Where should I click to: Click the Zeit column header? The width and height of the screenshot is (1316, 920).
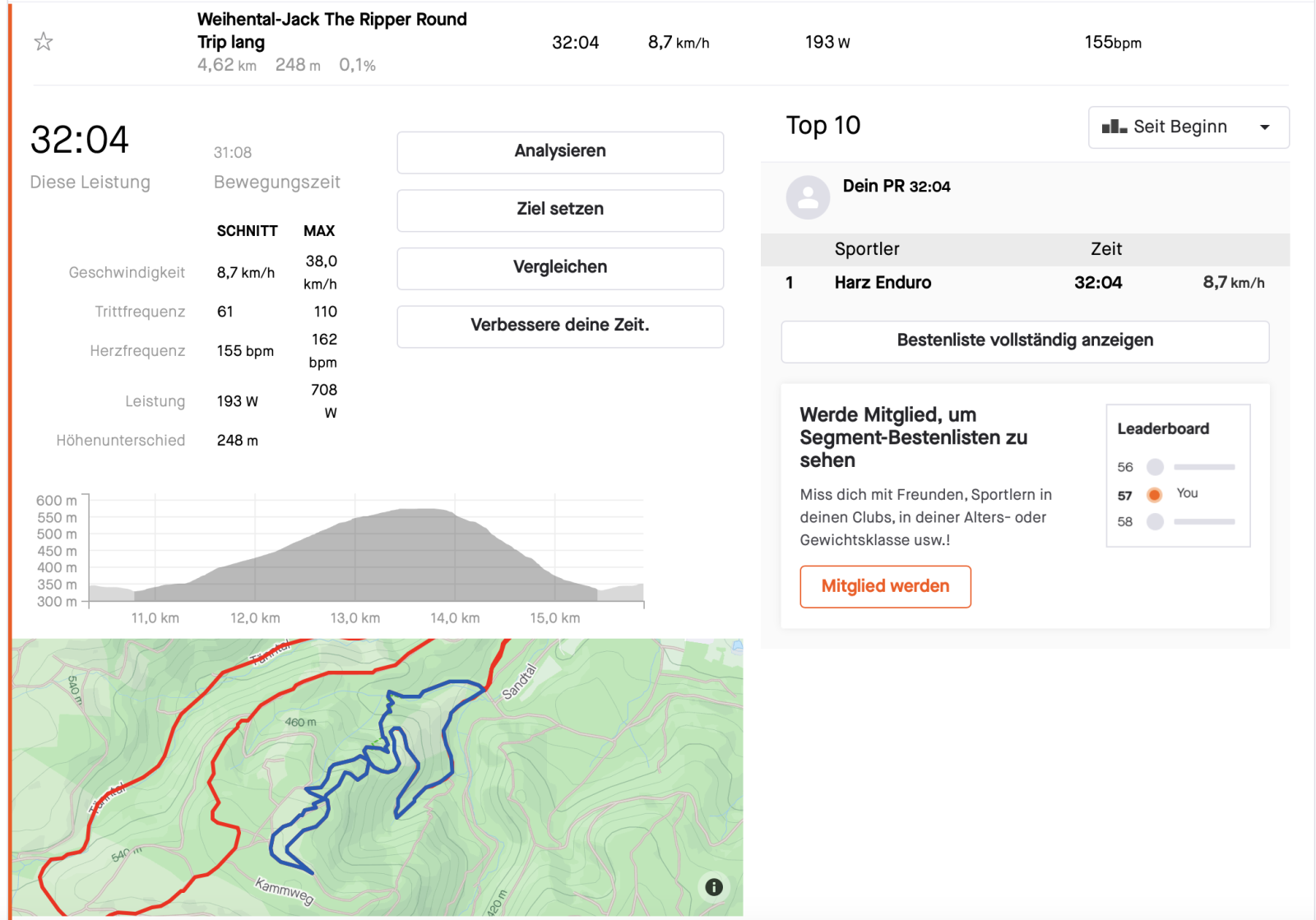(x=1106, y=249)
